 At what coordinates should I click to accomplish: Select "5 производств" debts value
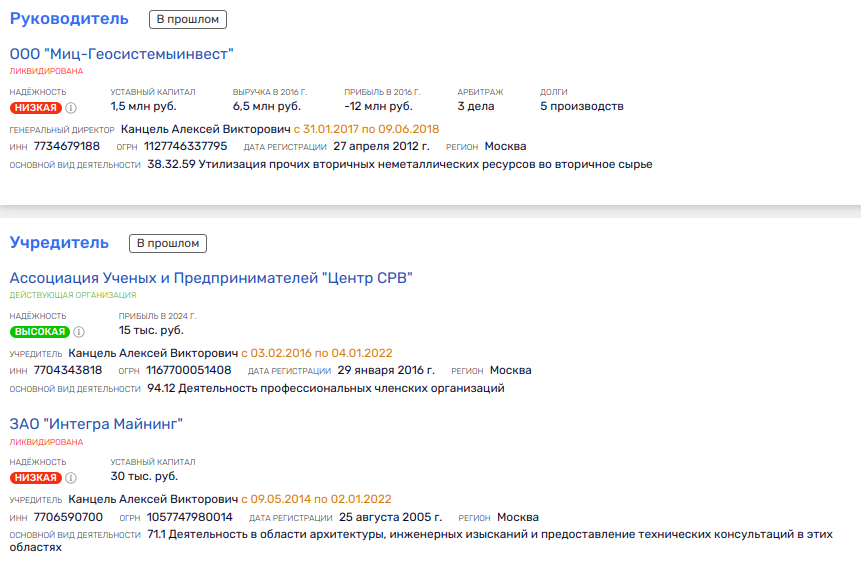(582, 107)
